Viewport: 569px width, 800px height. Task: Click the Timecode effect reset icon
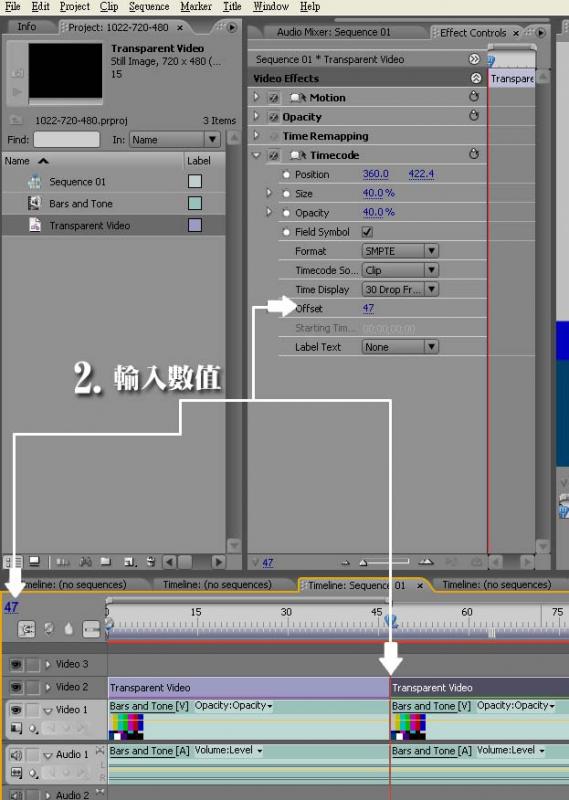[x=474, y=154]
